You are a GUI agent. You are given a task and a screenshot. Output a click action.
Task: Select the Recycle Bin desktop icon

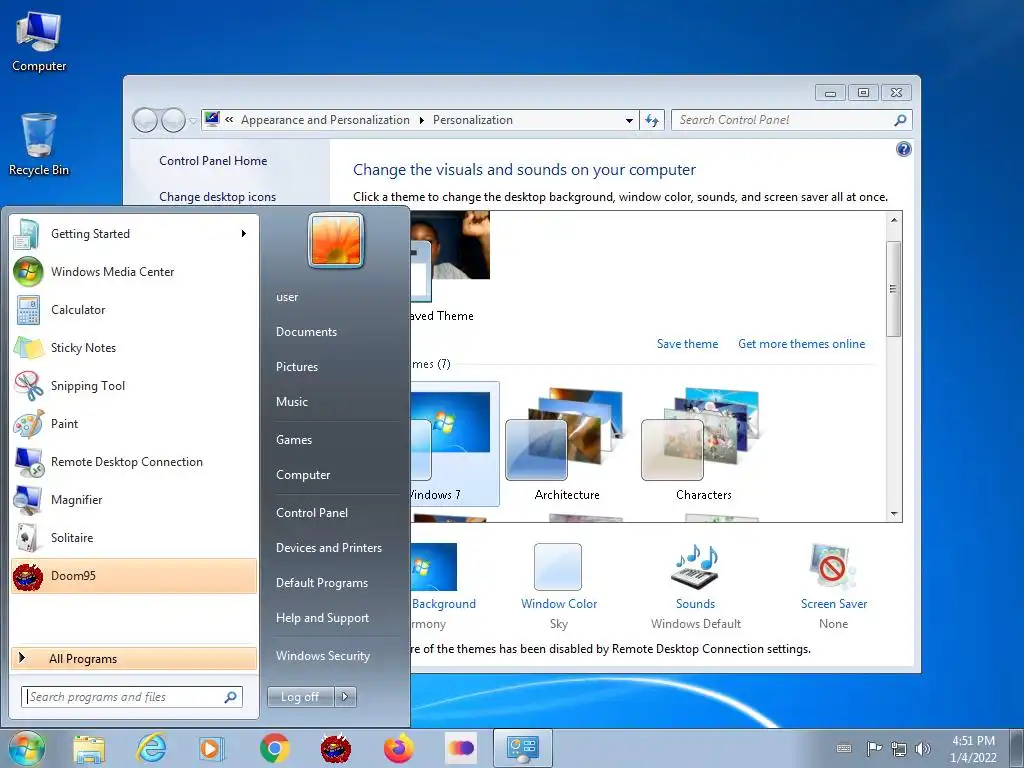(x=39, y=145)
